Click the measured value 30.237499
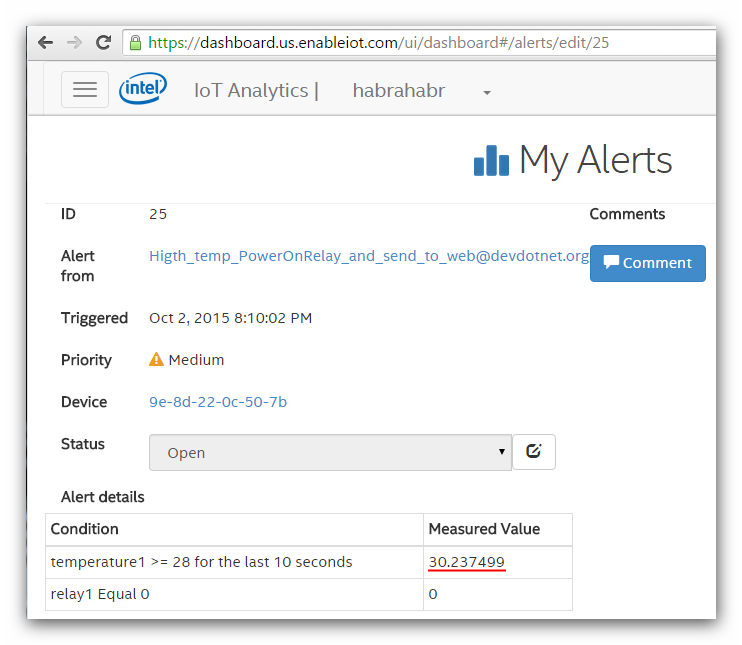742x645 pixels. pyautogui.click(x=467, y=562)
